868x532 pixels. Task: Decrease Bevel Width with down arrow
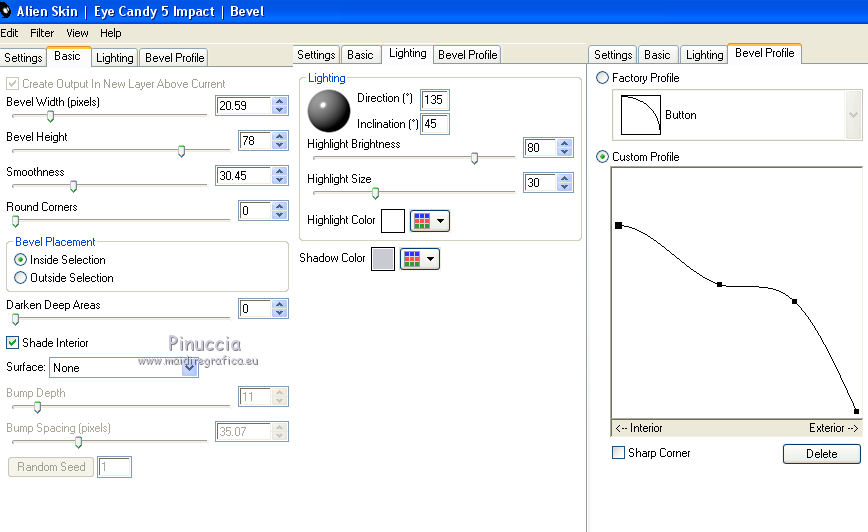pos(280,110)
